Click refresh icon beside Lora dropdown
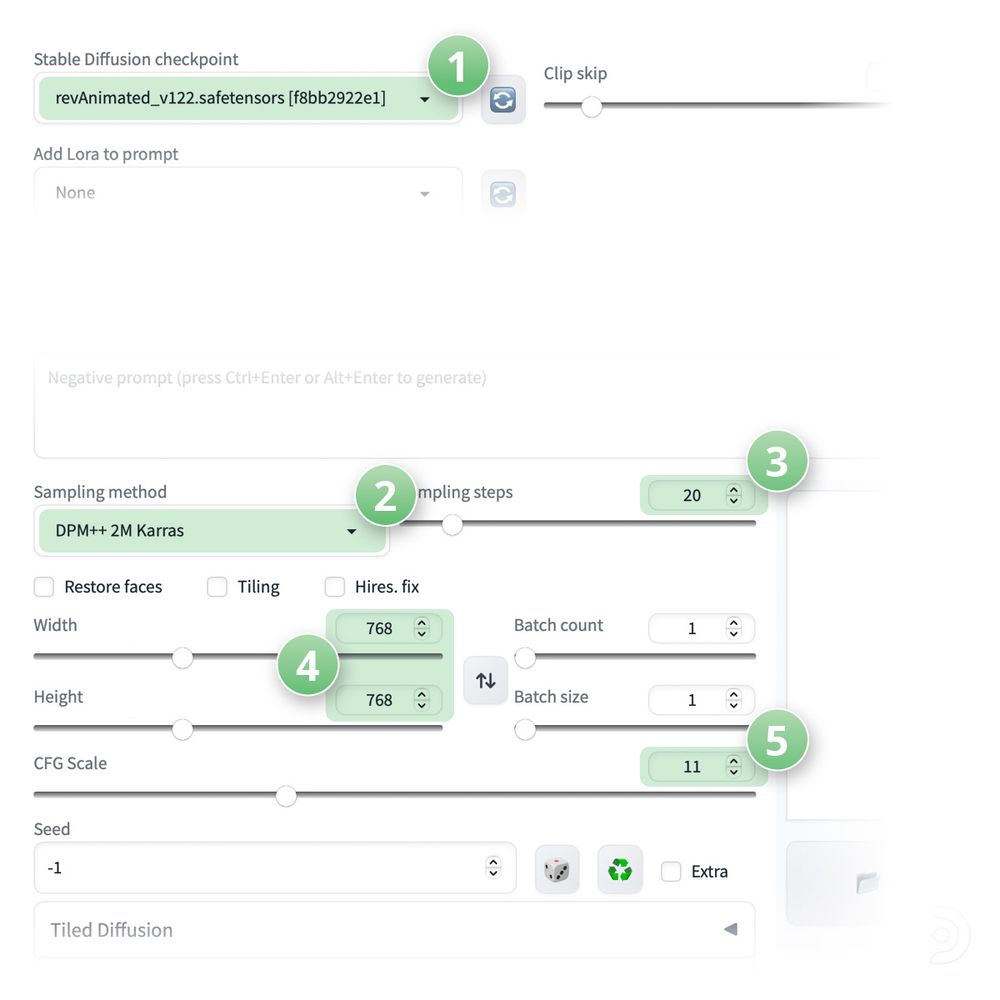Screen dimensions: 1000x1000 pos(503,194)
